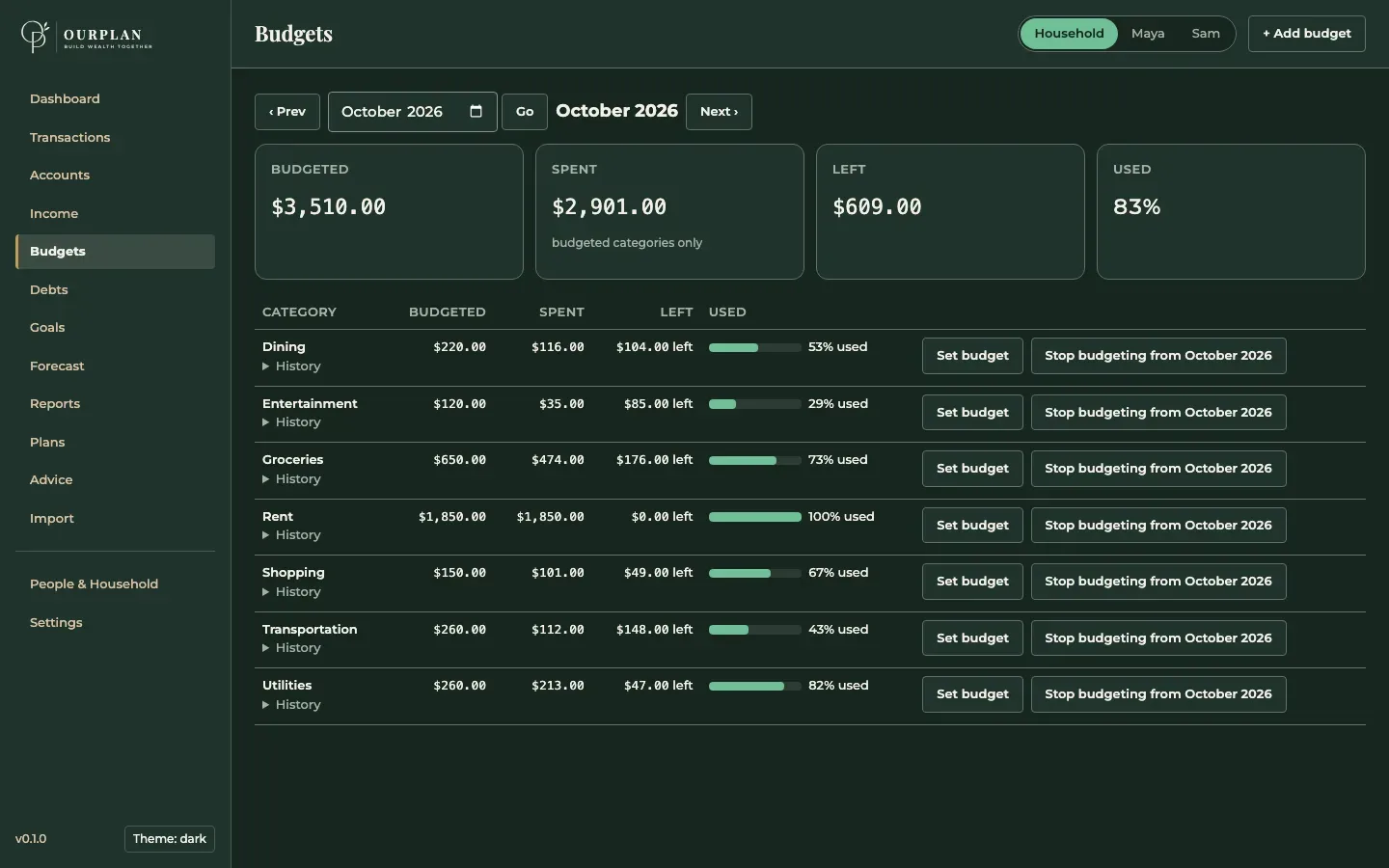Select Budgets in sidebar
The image size is (1389, 868).
(115, 252)
